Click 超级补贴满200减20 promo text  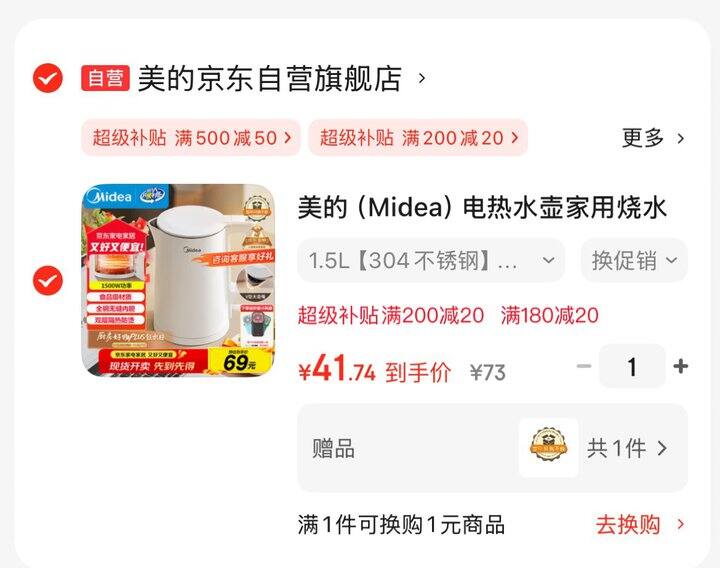point(391,315)
